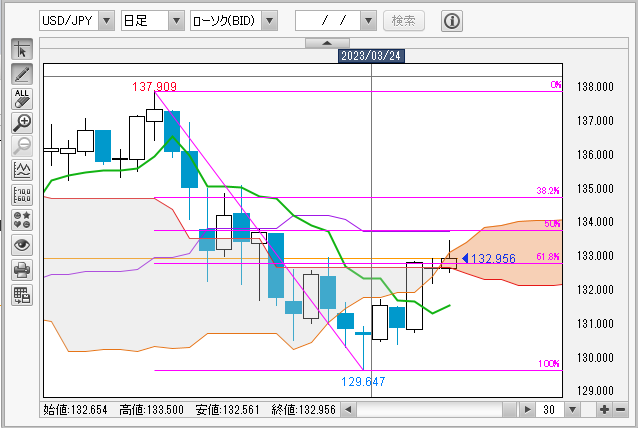Click the 検索 search button
Image resolution: width=638 pixels, height=428 pixels.
coord(404,21)
